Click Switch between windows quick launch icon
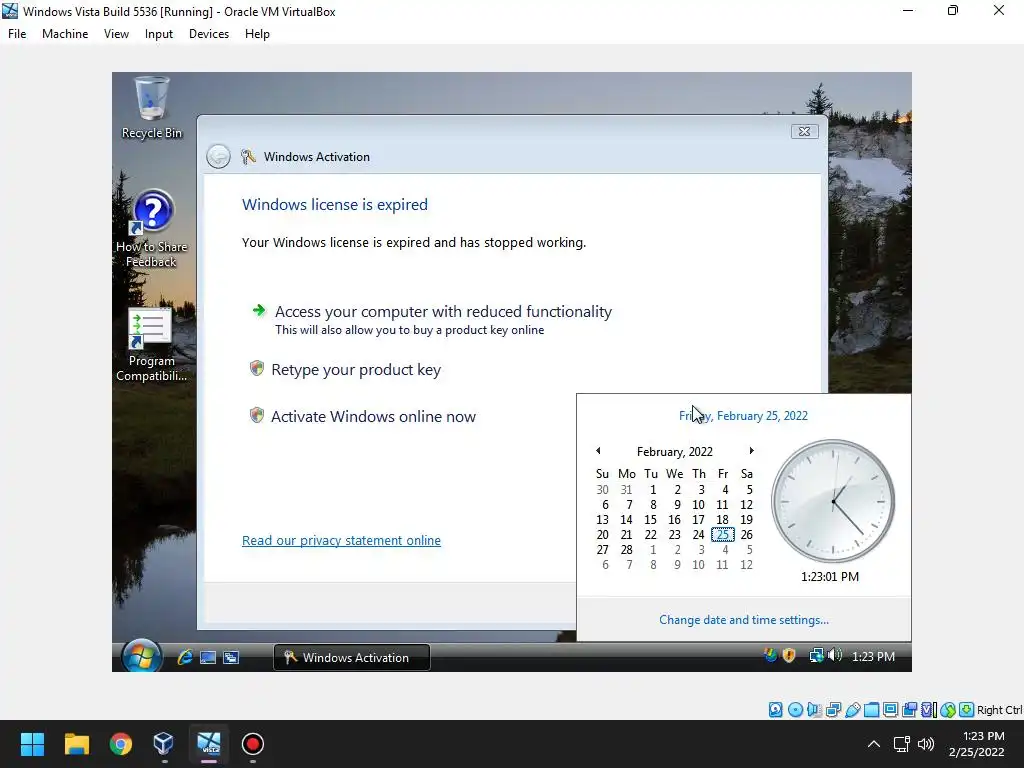The height and width of the screenshot is (768, 1024). [231, 657]
